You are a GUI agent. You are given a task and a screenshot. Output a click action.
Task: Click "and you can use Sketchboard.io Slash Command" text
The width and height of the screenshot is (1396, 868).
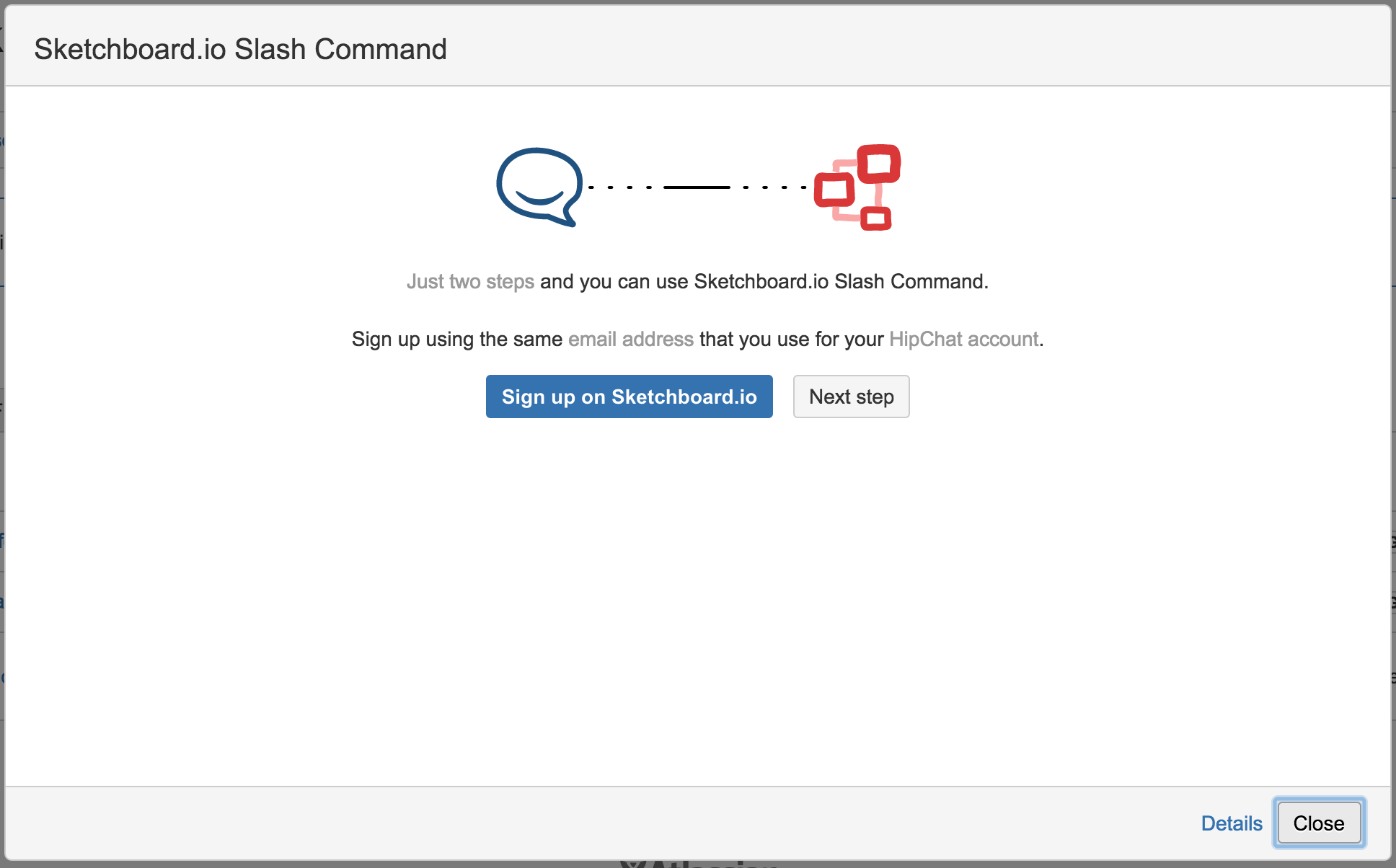pyautogui.click(x=764, y=281)
